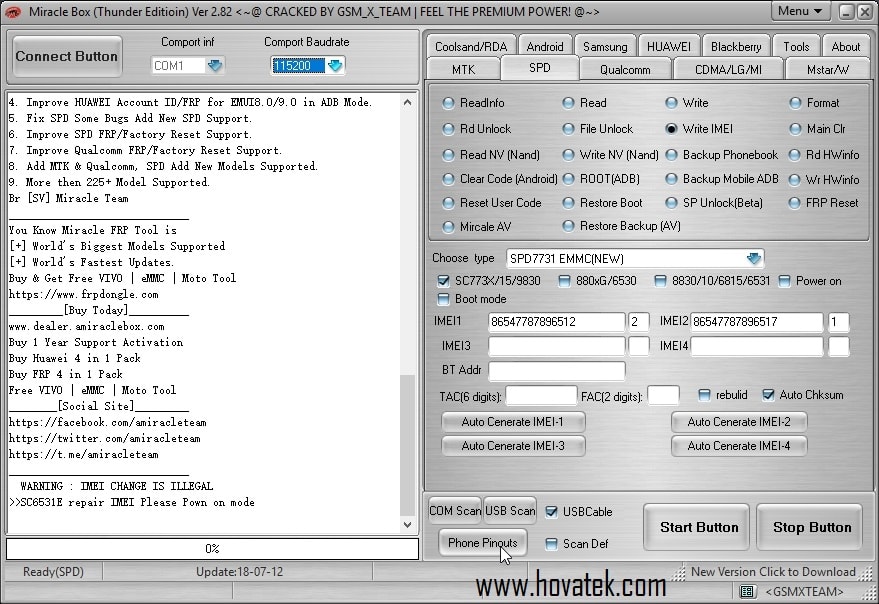
Task: Click the IMEI2 input field
Action: (757, 322)
